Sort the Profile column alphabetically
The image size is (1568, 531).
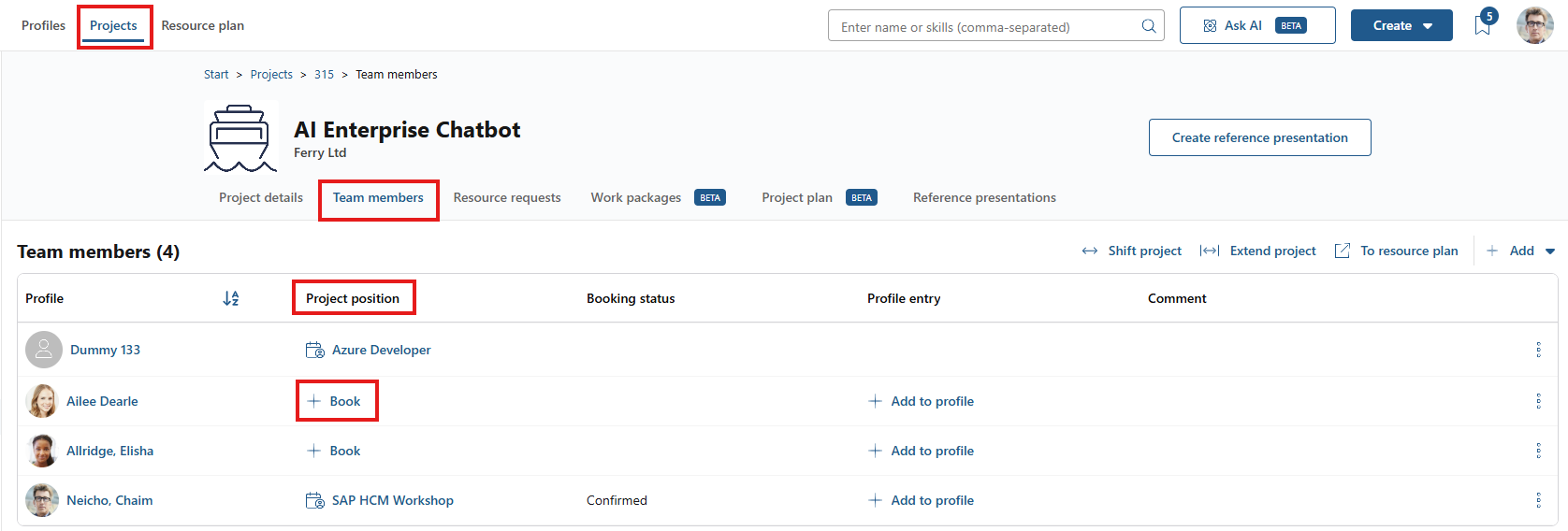click(231, 298)
